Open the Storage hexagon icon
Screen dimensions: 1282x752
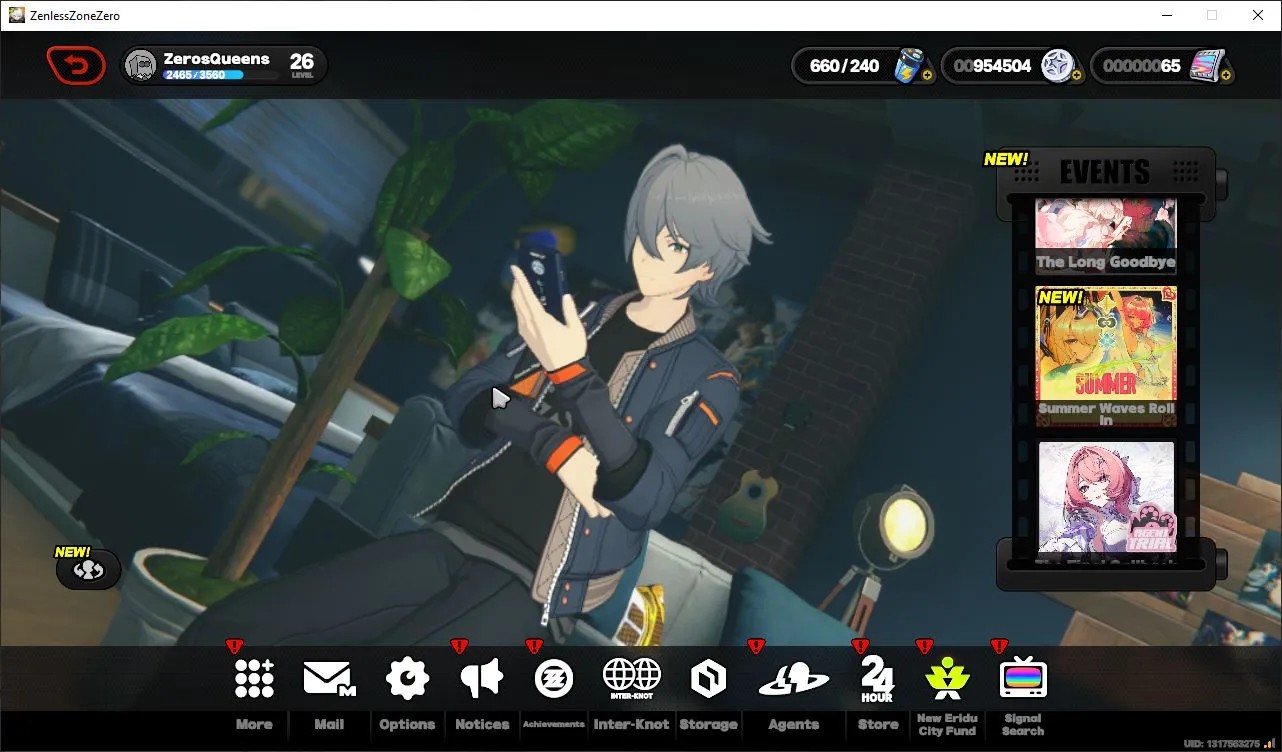click(708, 679)
